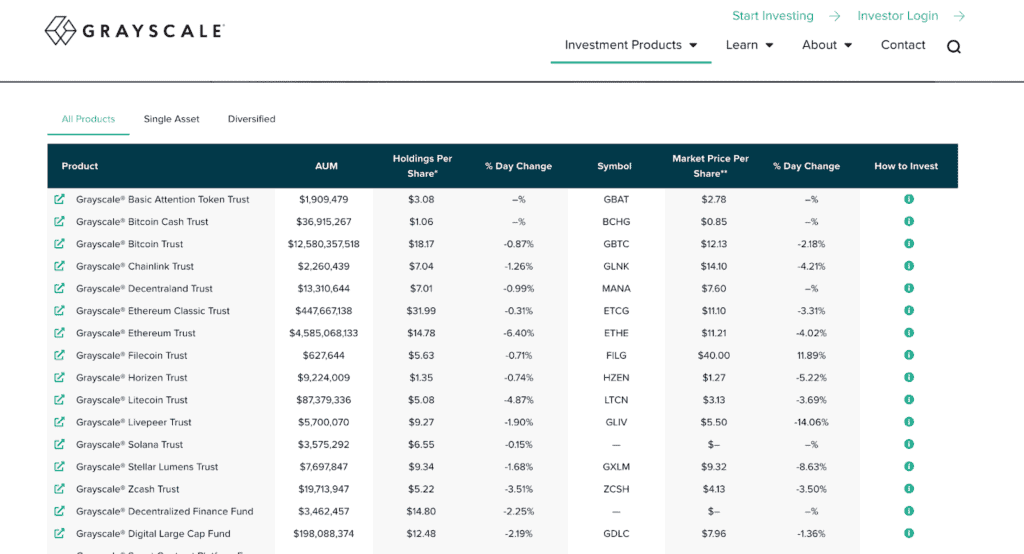
Task: Open the Contact page
Action: pyautogui.click(x=903, y=45)
